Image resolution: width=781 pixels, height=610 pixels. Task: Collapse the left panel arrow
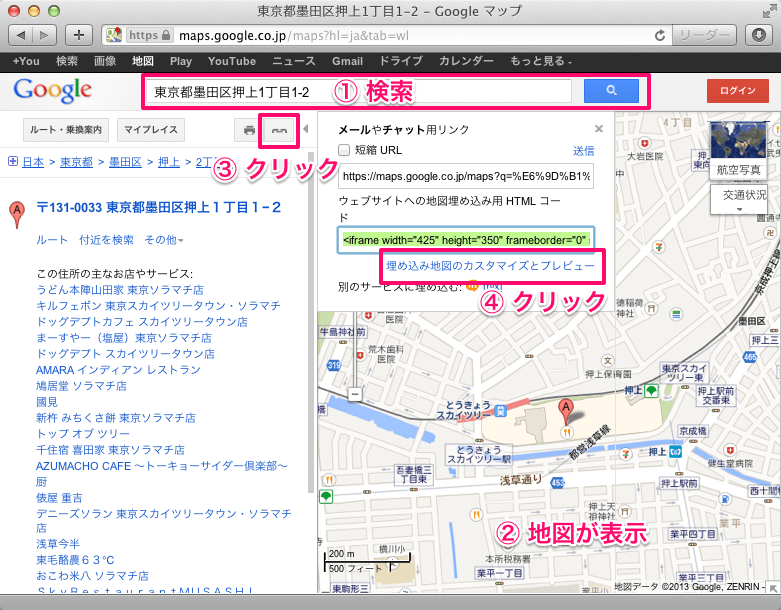click(x=306, y=129)
